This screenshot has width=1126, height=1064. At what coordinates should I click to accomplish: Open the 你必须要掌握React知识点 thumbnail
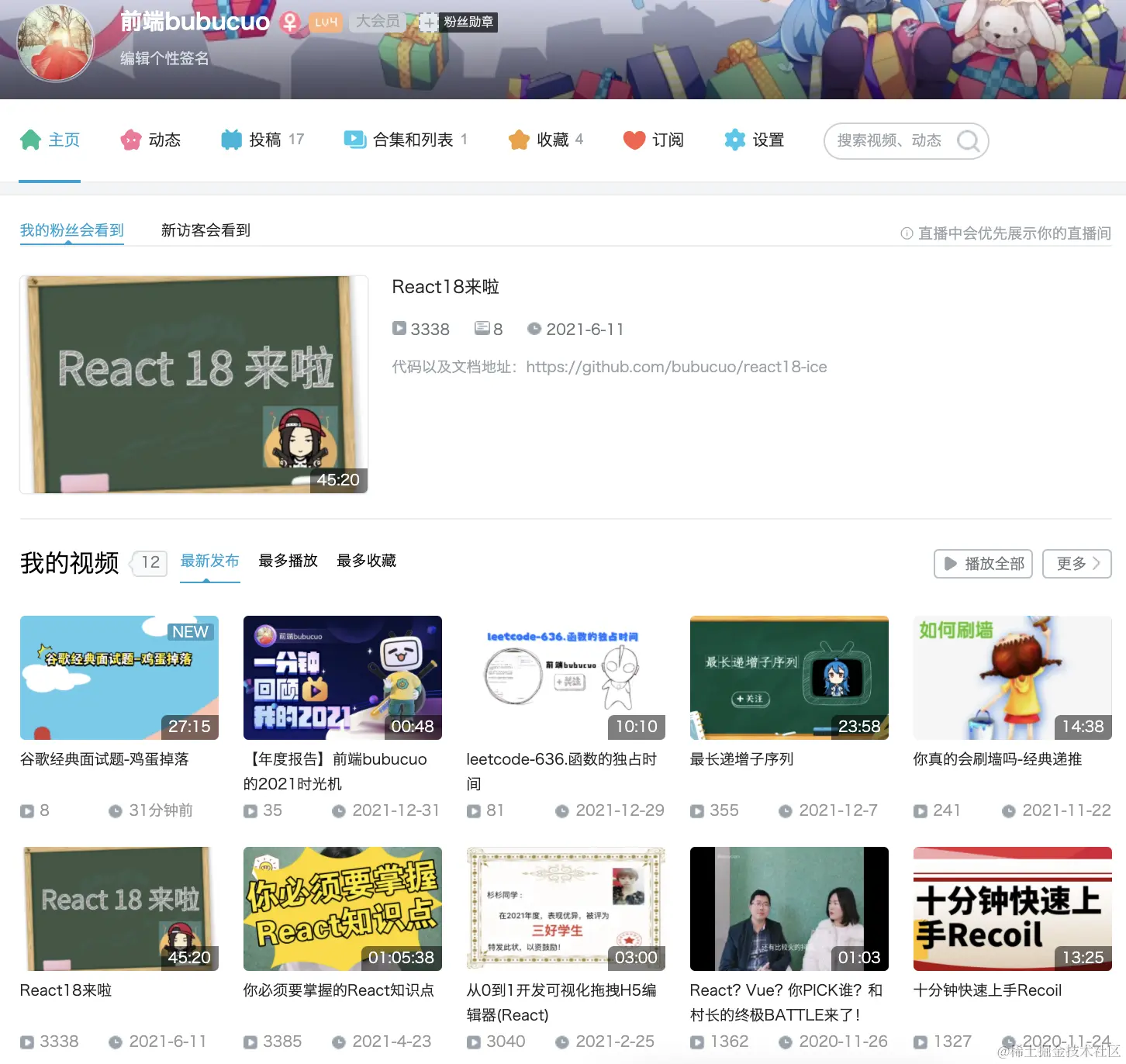pos(343,909)
